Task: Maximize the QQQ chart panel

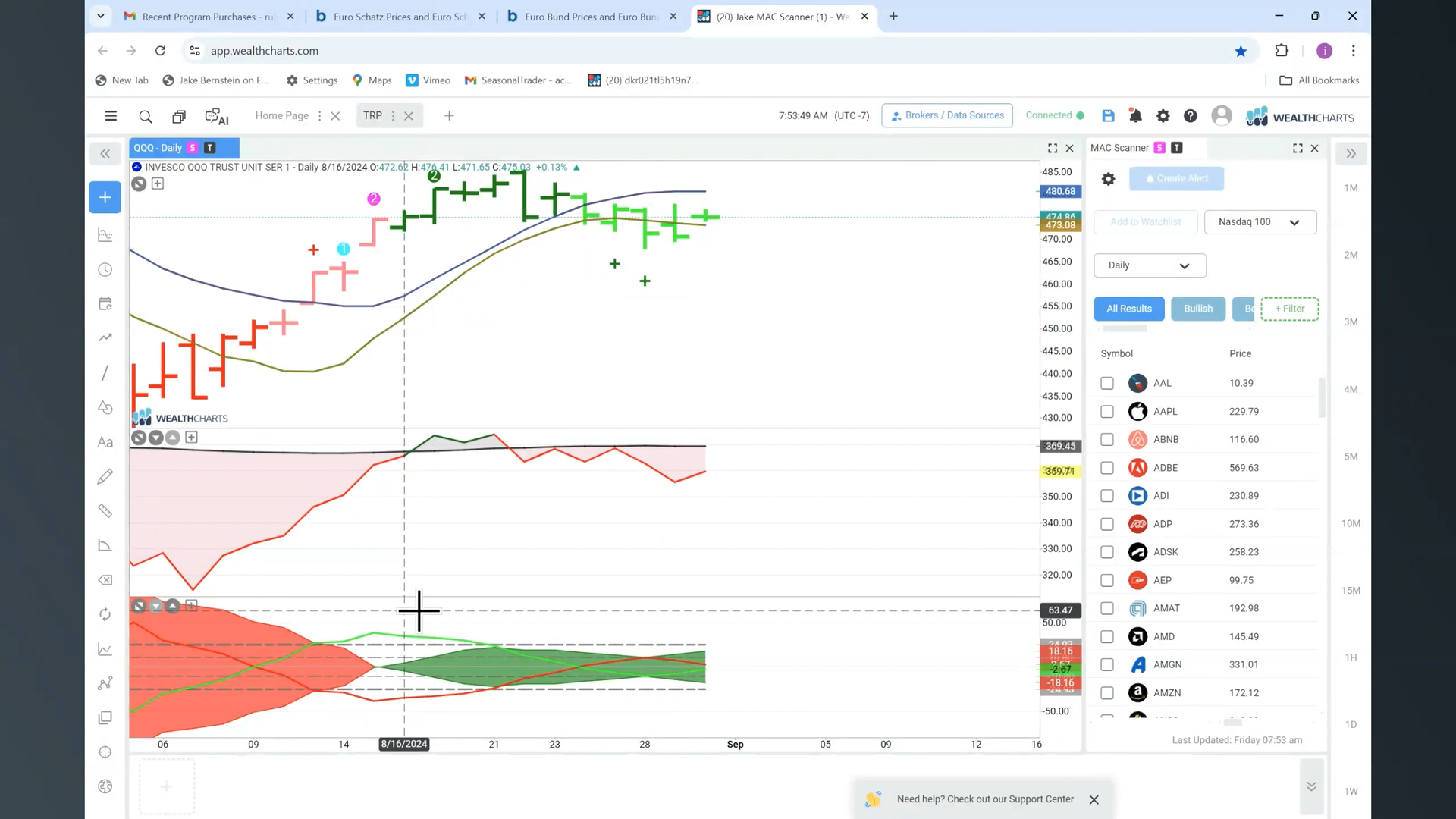Action: (1053, 148)
